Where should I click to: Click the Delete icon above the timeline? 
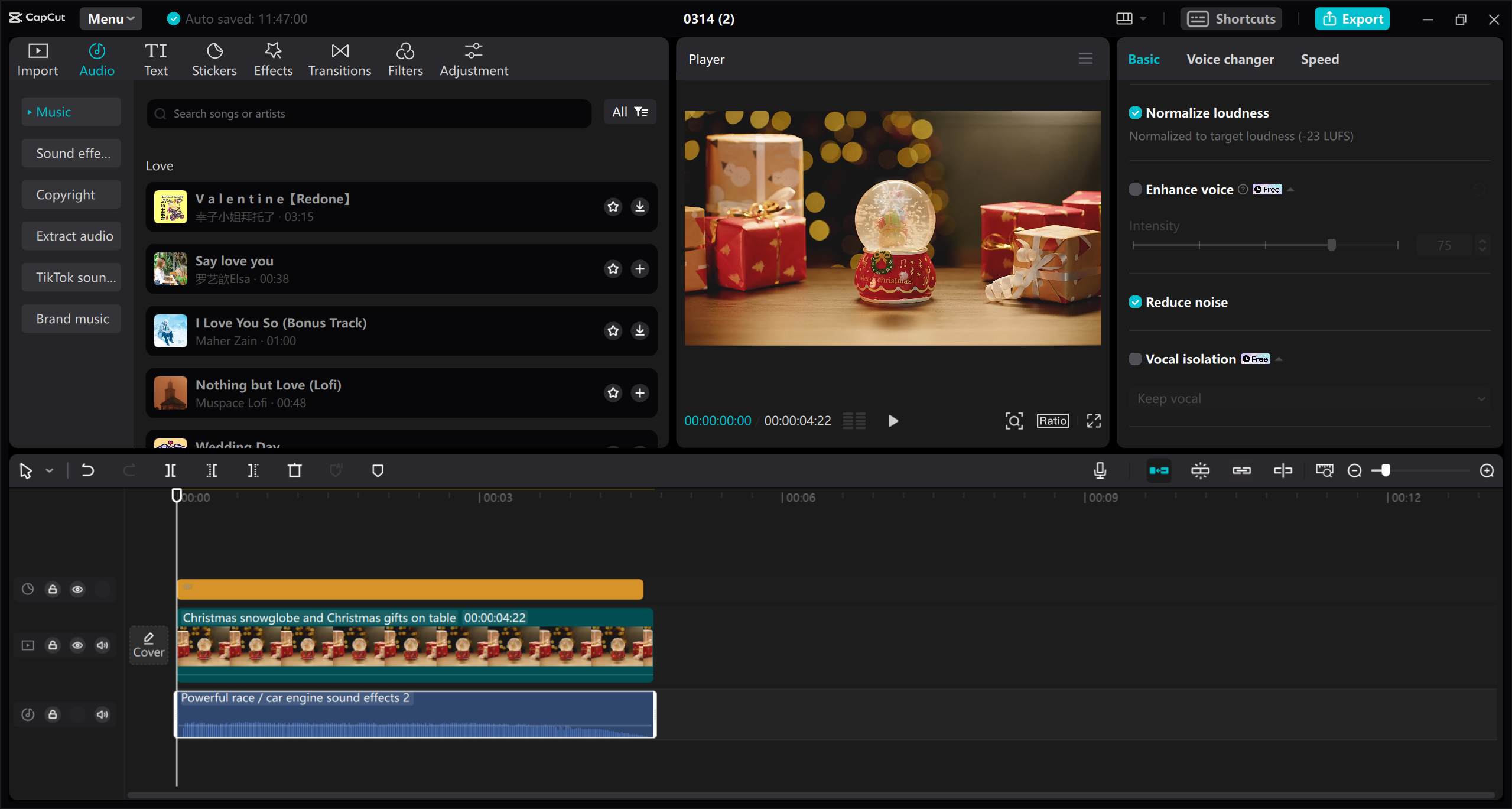point(294,470)
